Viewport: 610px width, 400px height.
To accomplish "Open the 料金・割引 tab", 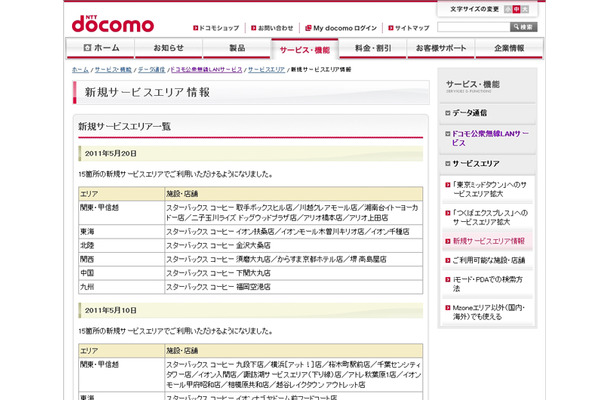I will 373,48.
